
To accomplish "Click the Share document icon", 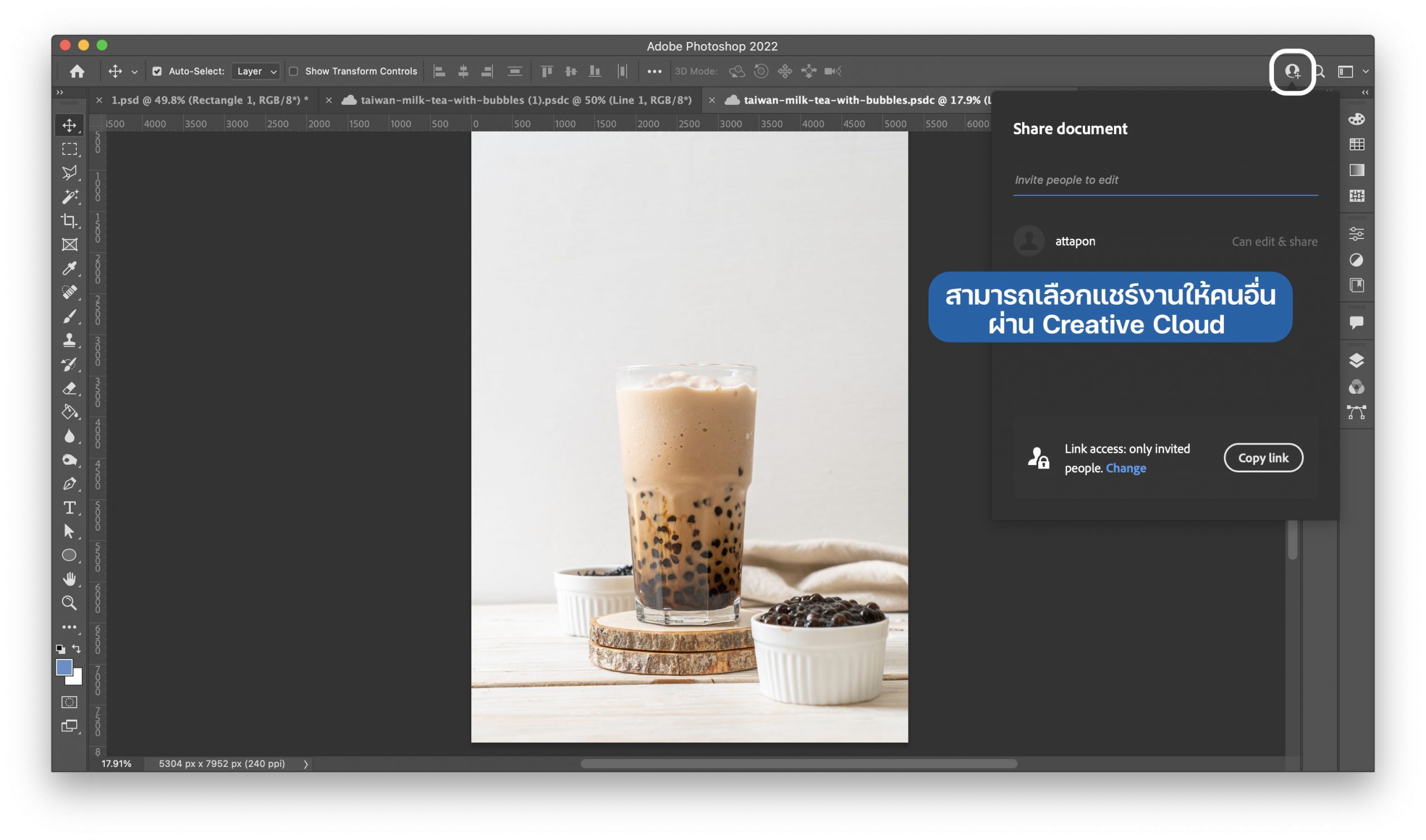I will [1291, 71].
